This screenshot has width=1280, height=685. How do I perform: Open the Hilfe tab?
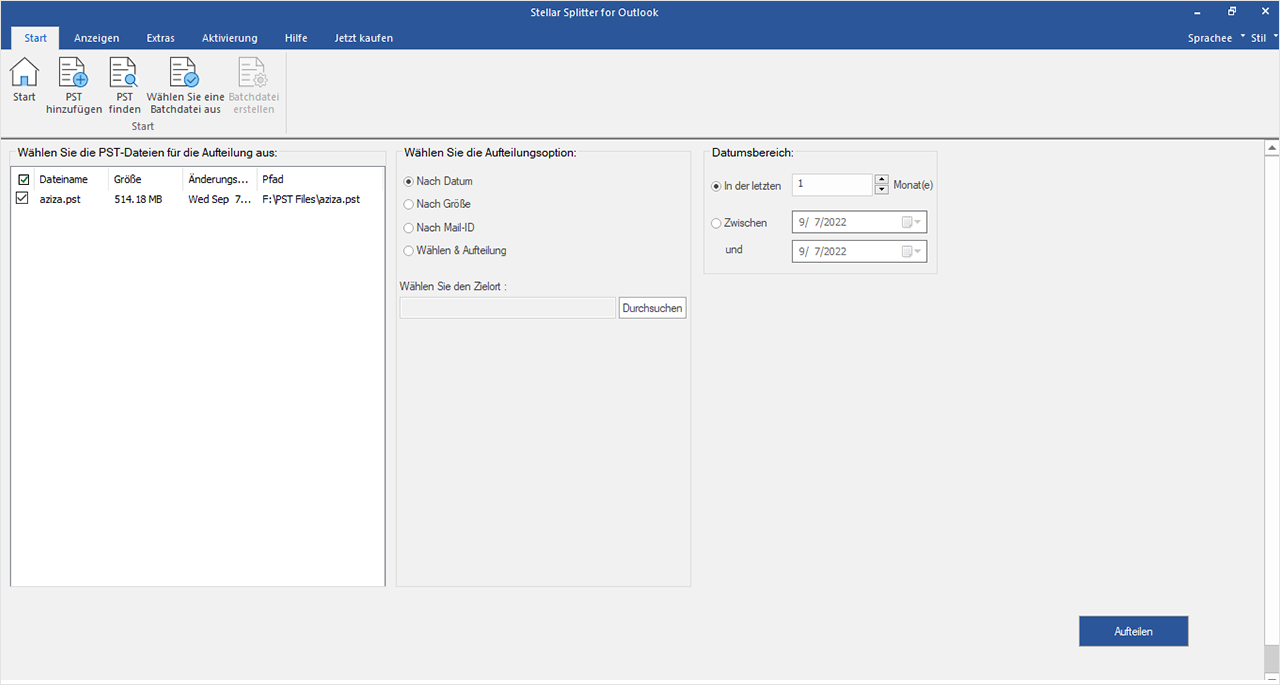pyautogui.click(x=296, y=38)
